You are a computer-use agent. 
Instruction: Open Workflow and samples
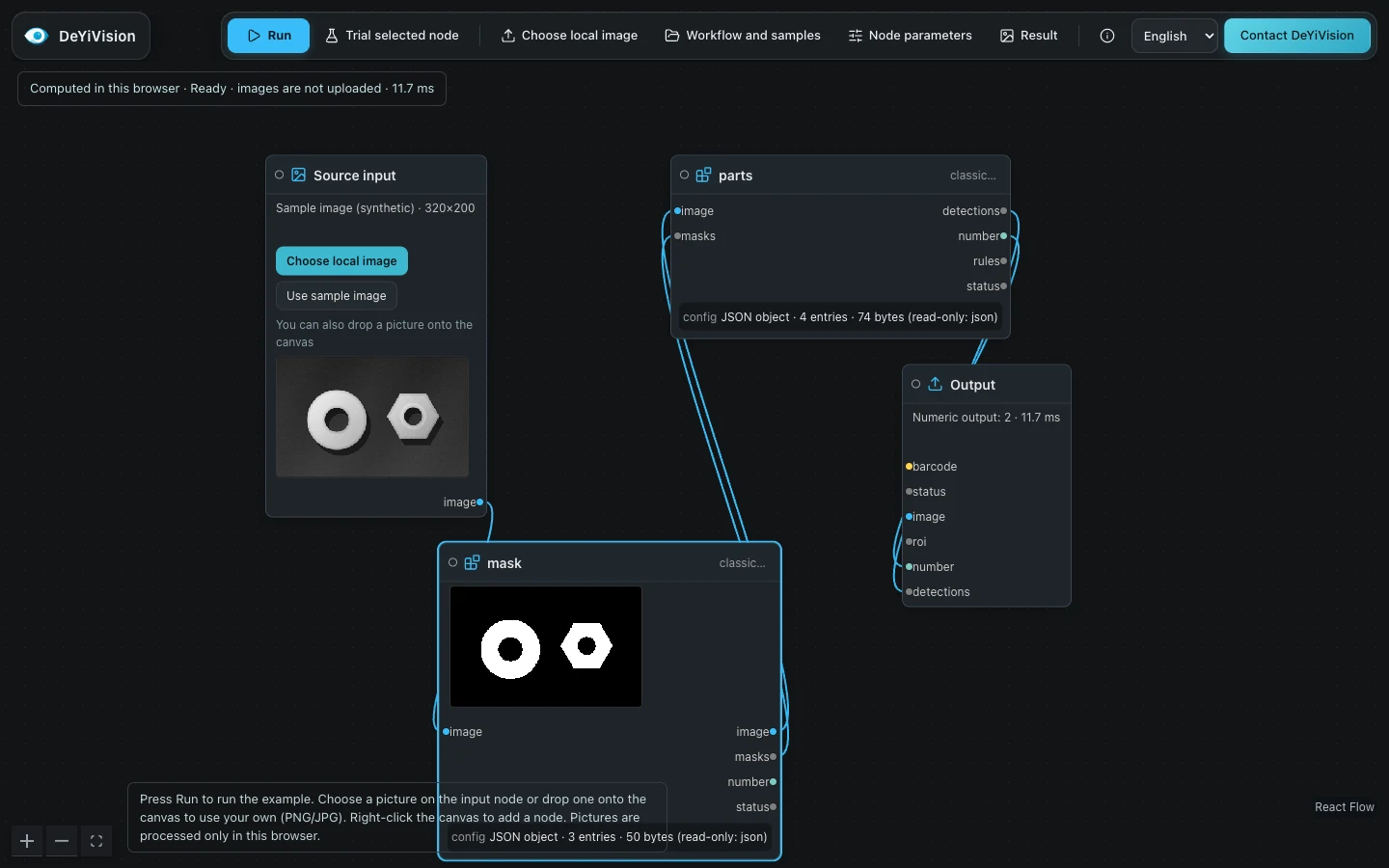point(743,36)
